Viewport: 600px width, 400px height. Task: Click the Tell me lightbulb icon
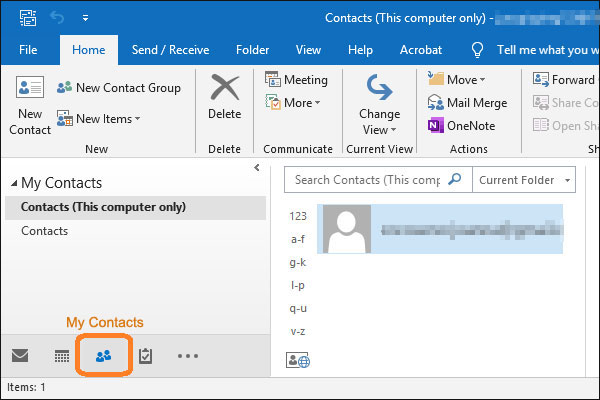(x=477, y=50)
